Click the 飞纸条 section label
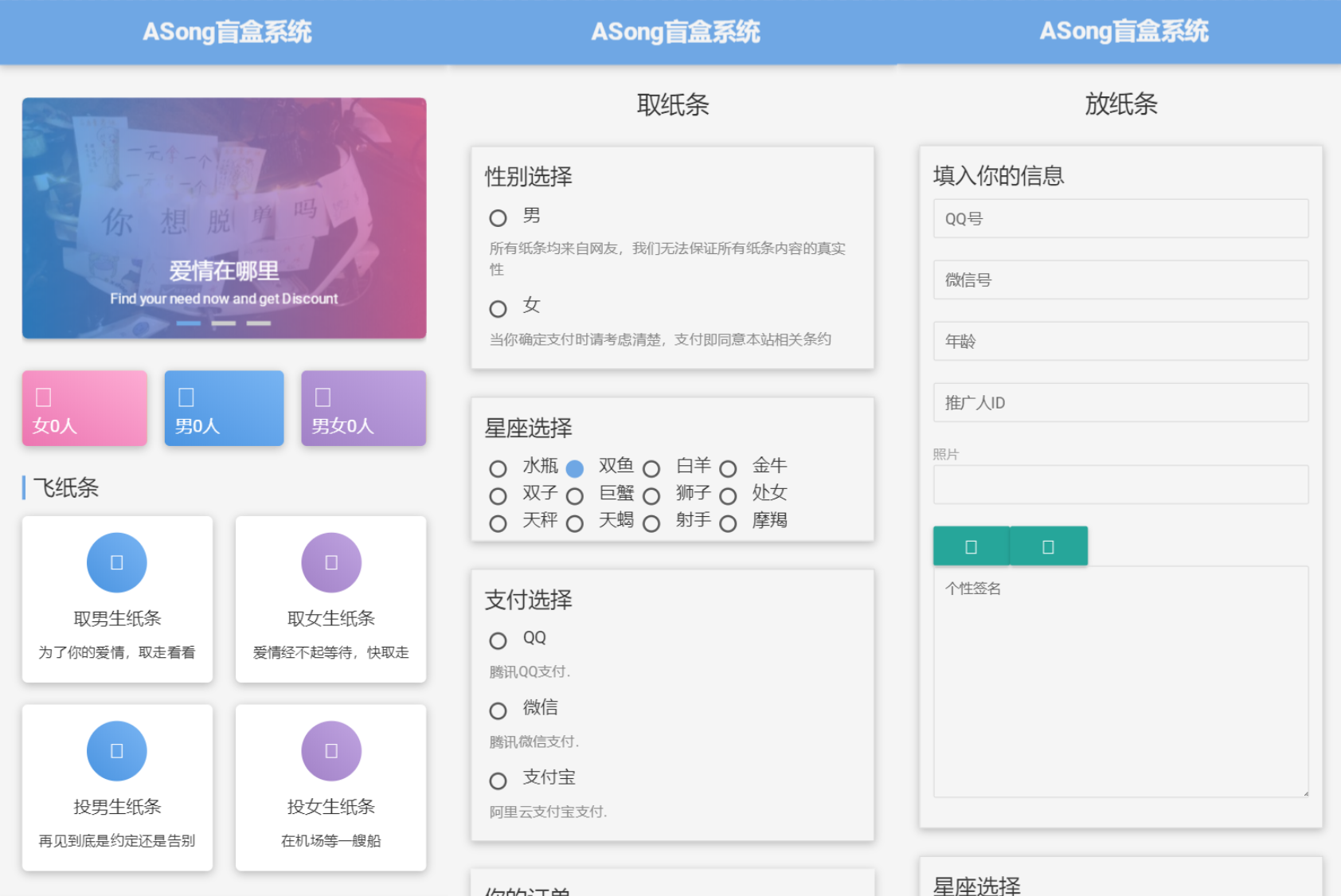The image size is (1341, 896). click(x=66, y=488)
